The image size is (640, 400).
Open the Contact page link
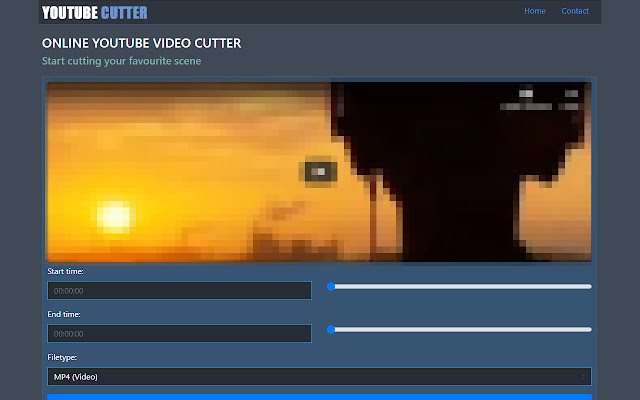(x=575, y=11)
